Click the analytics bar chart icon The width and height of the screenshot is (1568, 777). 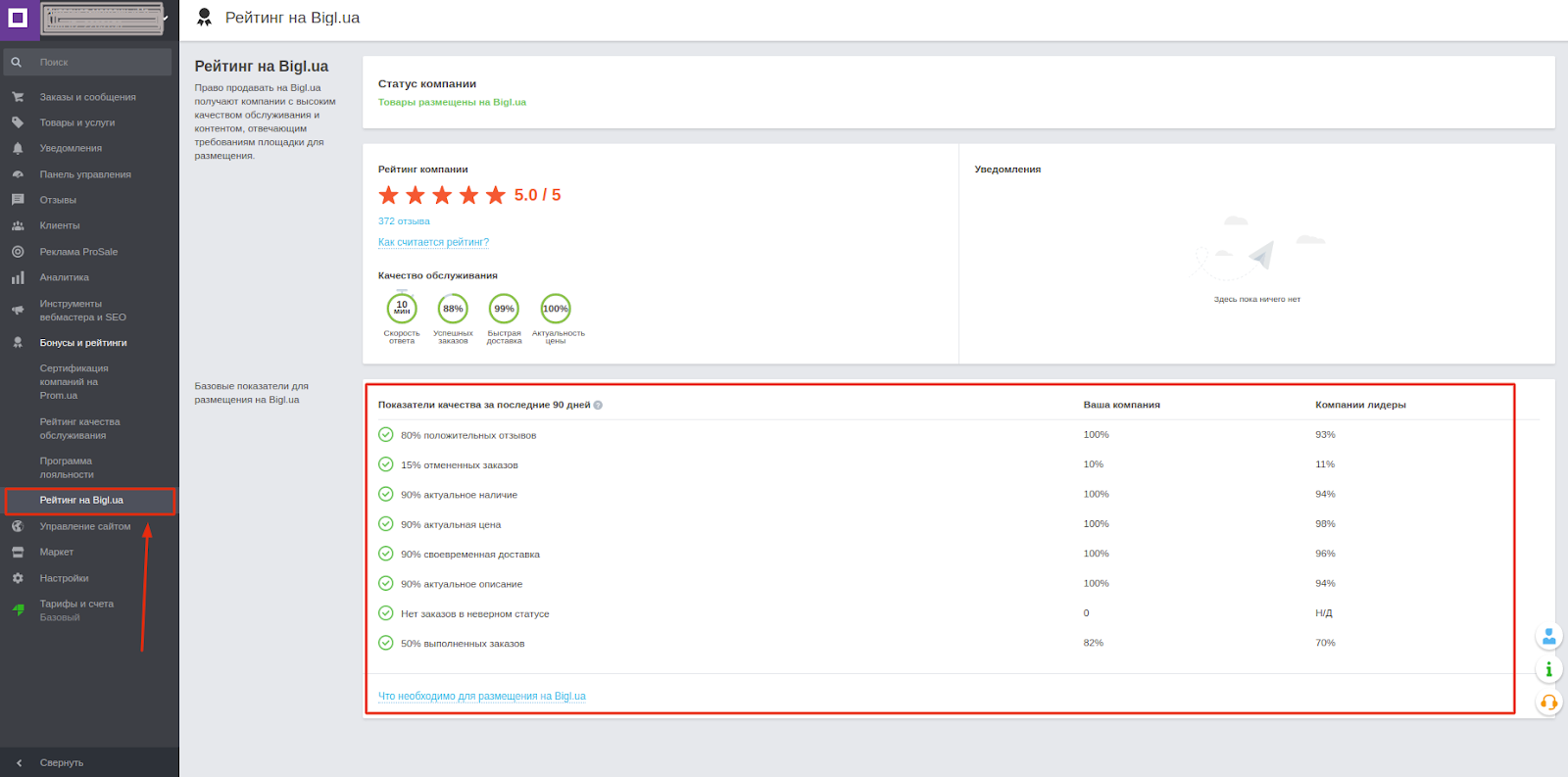click(x=18, y=277)
